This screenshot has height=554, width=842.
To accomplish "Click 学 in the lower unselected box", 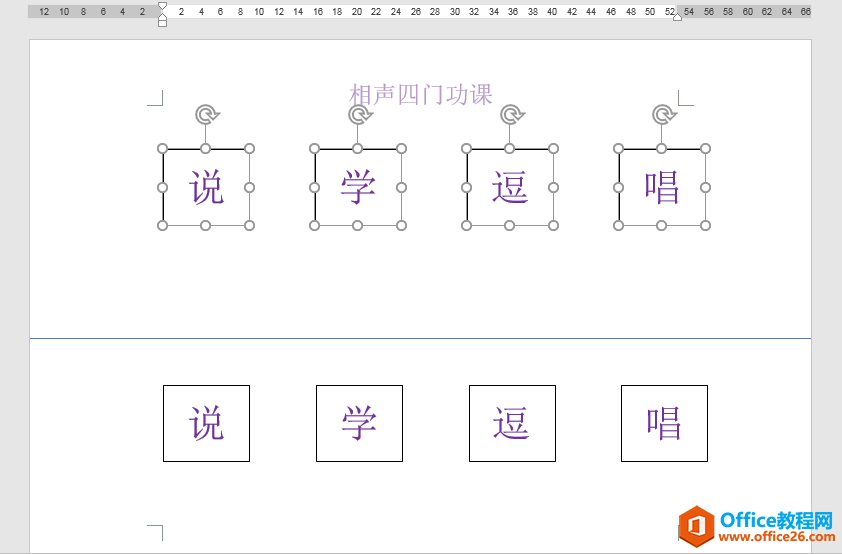I will (x=359, y=423).
